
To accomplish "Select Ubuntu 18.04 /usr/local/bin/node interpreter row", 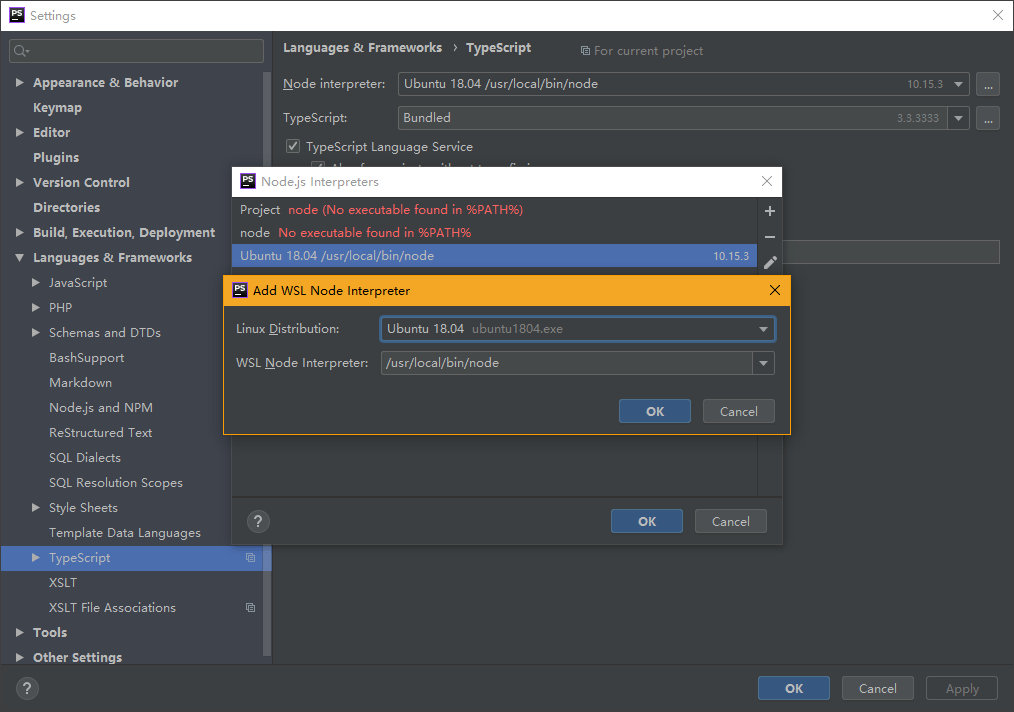I will point(494,255).
